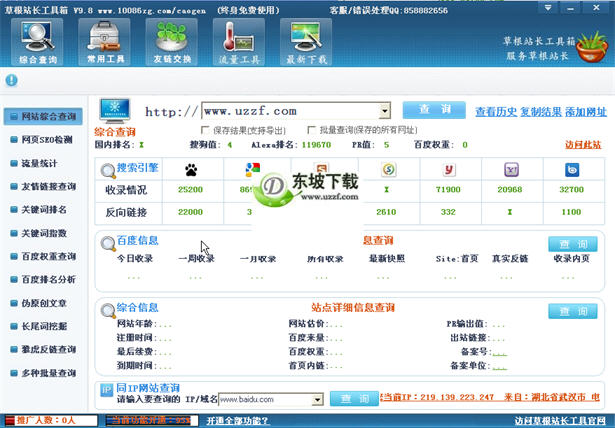
Task: Open the 综合查询 toolbar icon
Action: pyautogui.click(x=37, y=42)
